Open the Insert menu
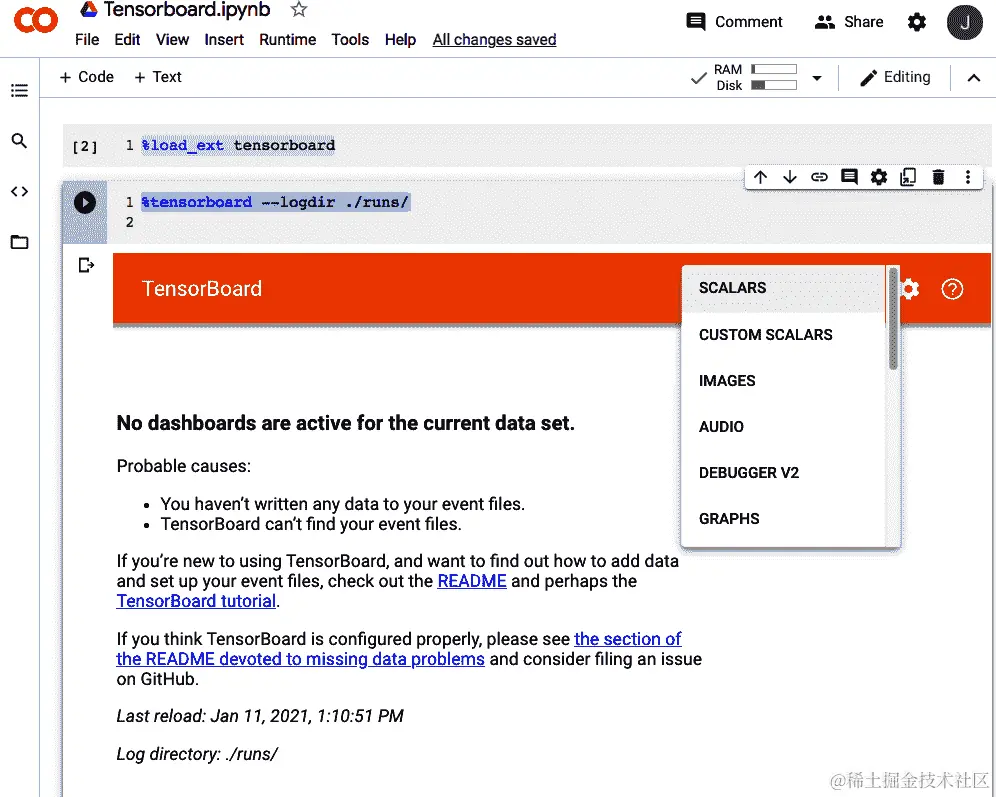This screenshot has height=797, width=996. point(224,39)
